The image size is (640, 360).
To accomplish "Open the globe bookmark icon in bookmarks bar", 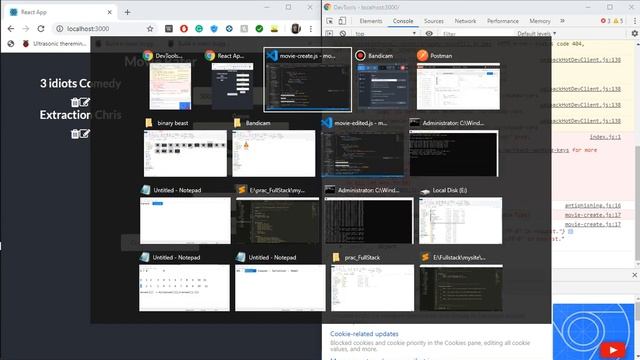I will 11,44.
